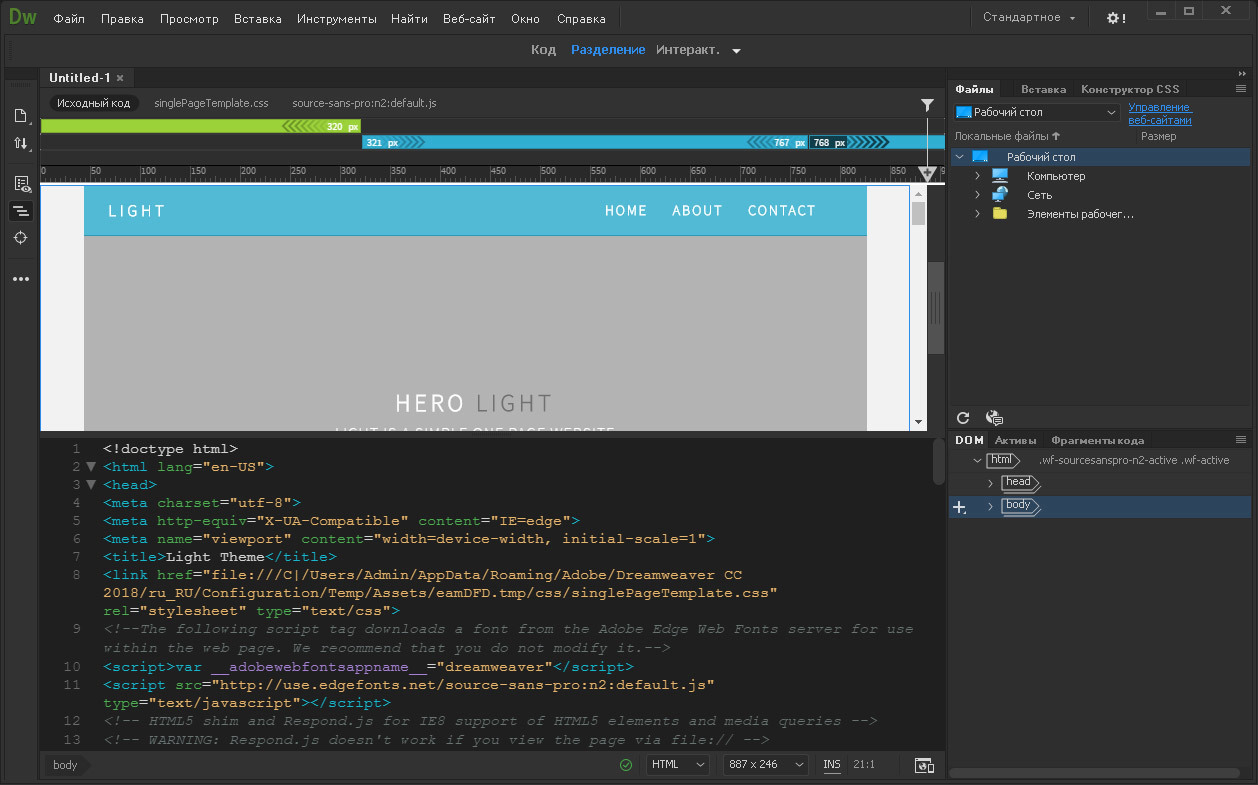This screenshot has width=1258, height=785.
Task: Click the Open Documents icon in left toolbar
Action: point(20,116)
